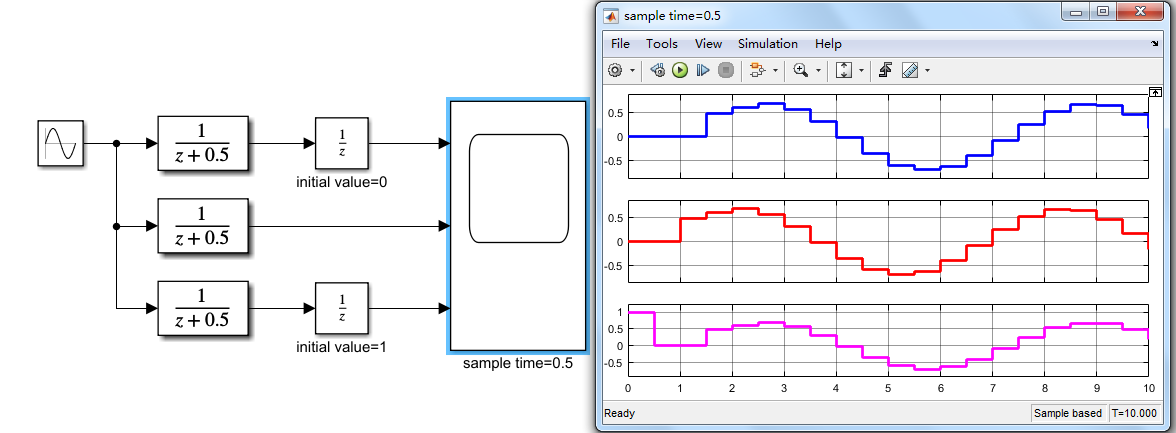Click the Step Back toolbar icon

(x=658, y=71)
